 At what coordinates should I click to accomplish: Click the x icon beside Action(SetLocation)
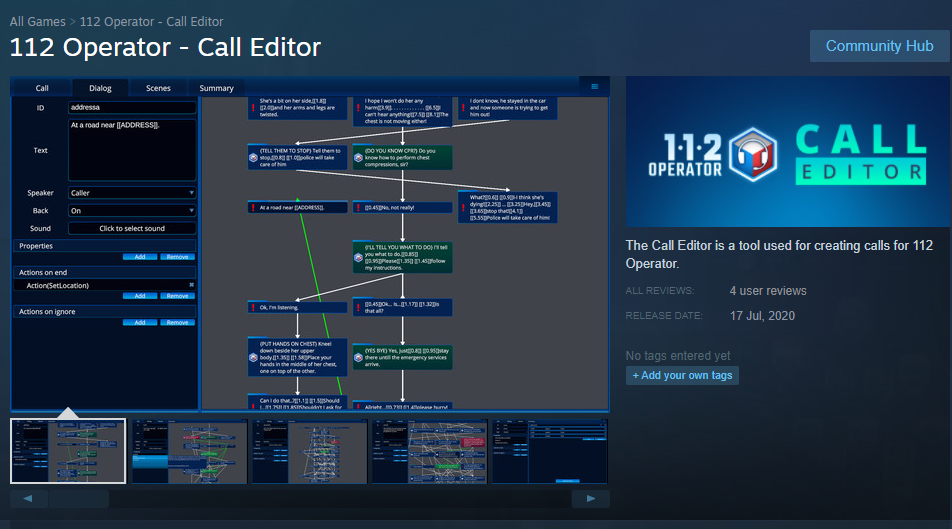pyautogui.click(x=191, y=285)
